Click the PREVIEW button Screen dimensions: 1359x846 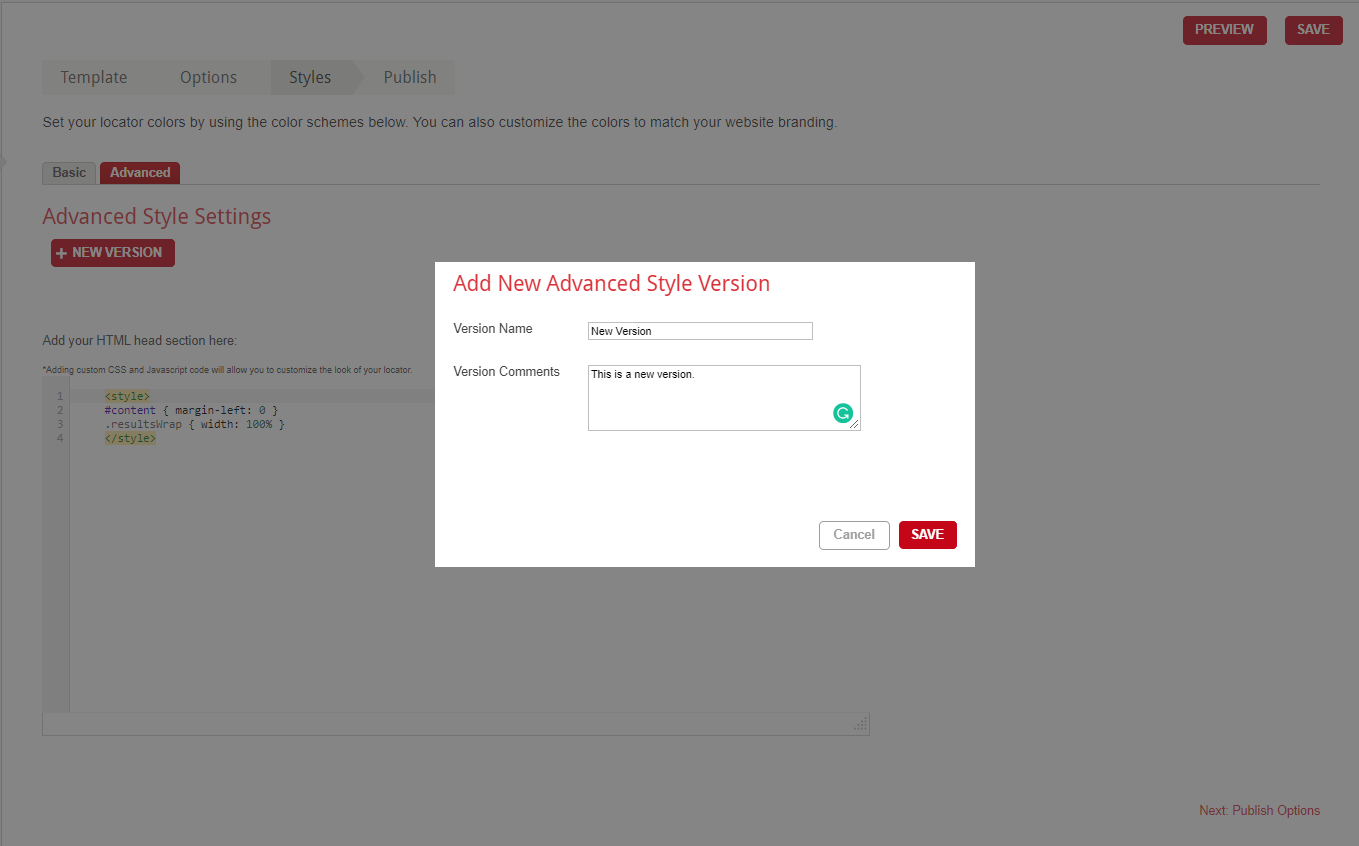[x=1224, y=30]
